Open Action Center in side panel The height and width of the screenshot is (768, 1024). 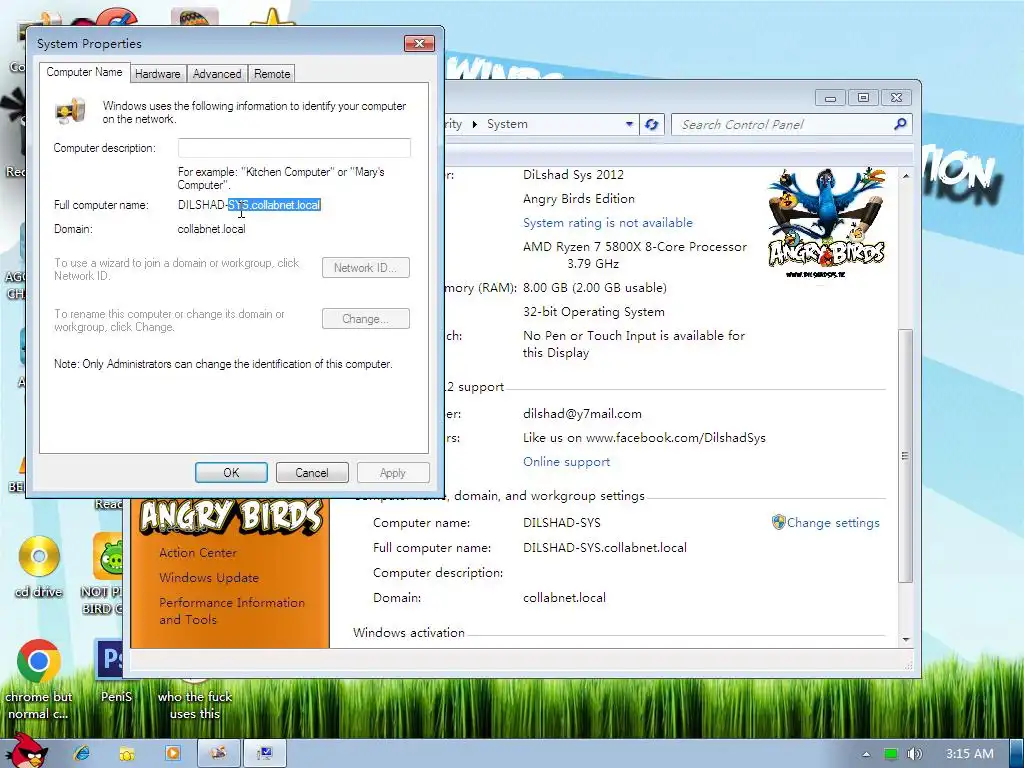[x=197, y=552]
